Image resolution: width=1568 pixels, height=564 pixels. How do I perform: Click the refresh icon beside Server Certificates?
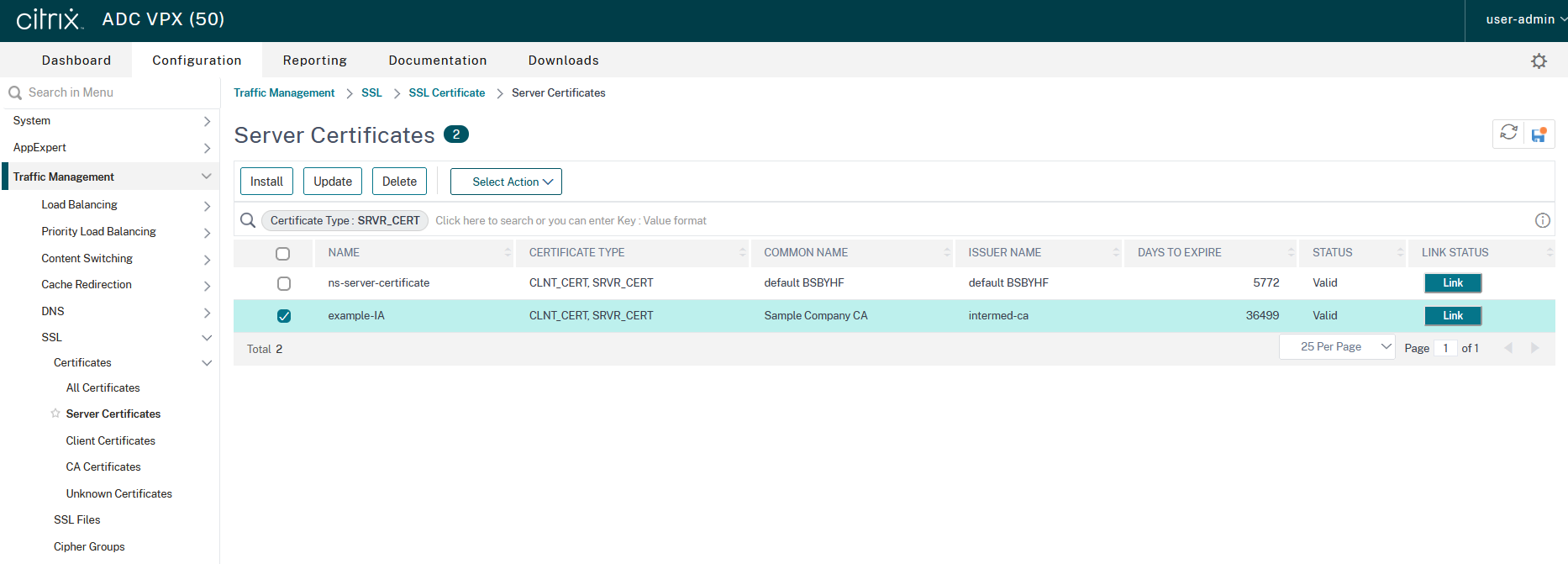click(x=1508, y=133)
